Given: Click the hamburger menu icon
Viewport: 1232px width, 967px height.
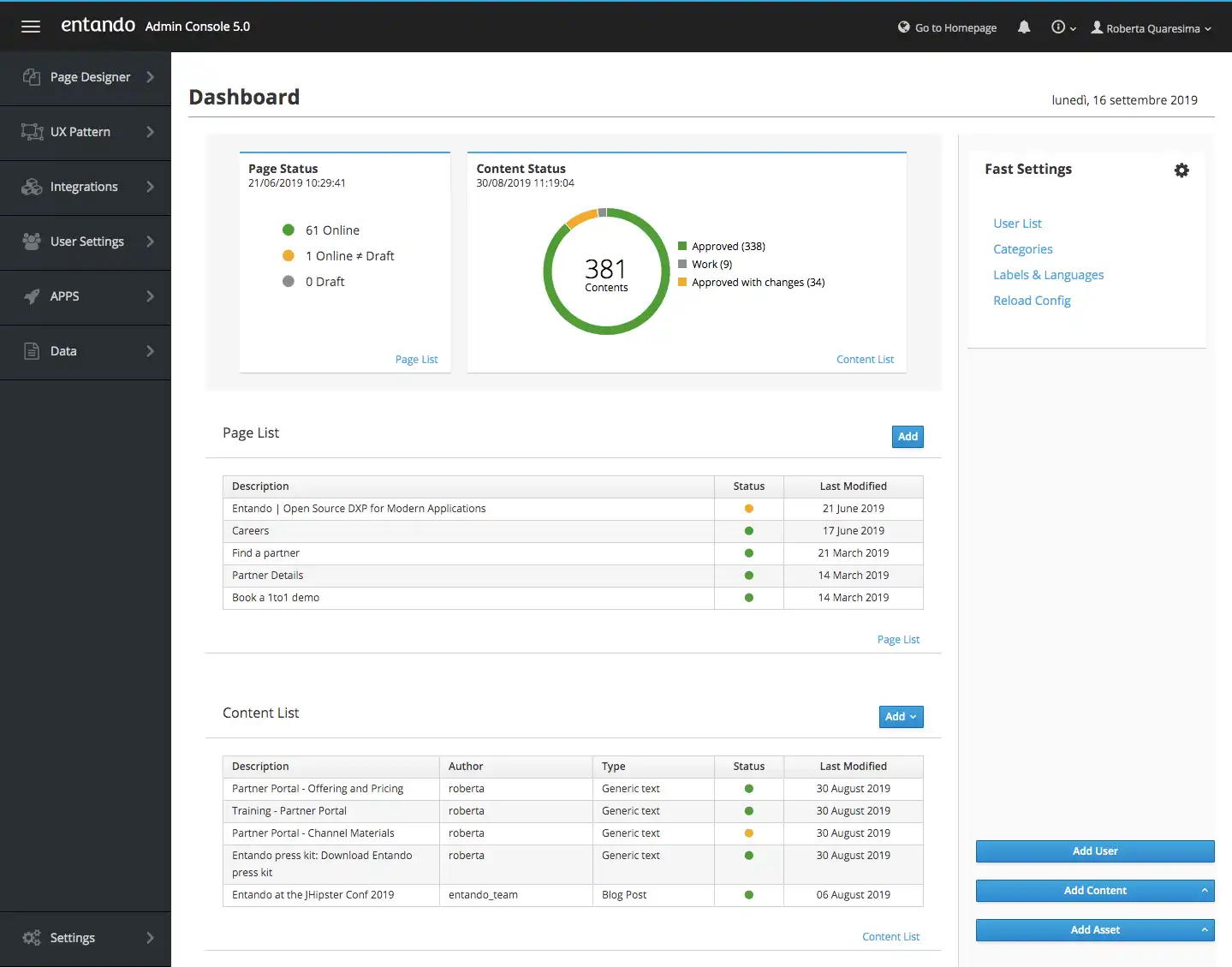Looking at the screenshot, I should (31, 27).
